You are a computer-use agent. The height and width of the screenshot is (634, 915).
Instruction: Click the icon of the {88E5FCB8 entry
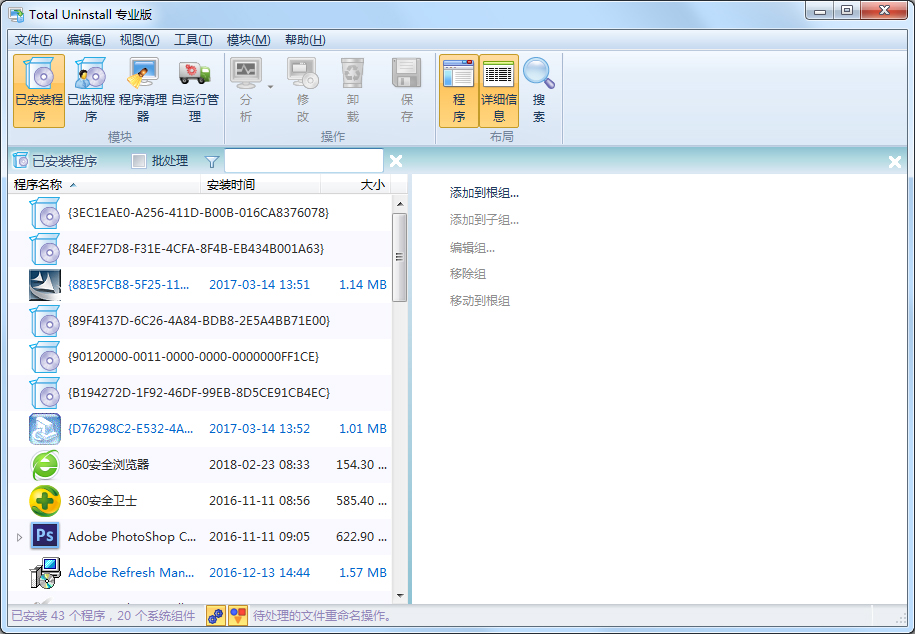tap(45, 285)
